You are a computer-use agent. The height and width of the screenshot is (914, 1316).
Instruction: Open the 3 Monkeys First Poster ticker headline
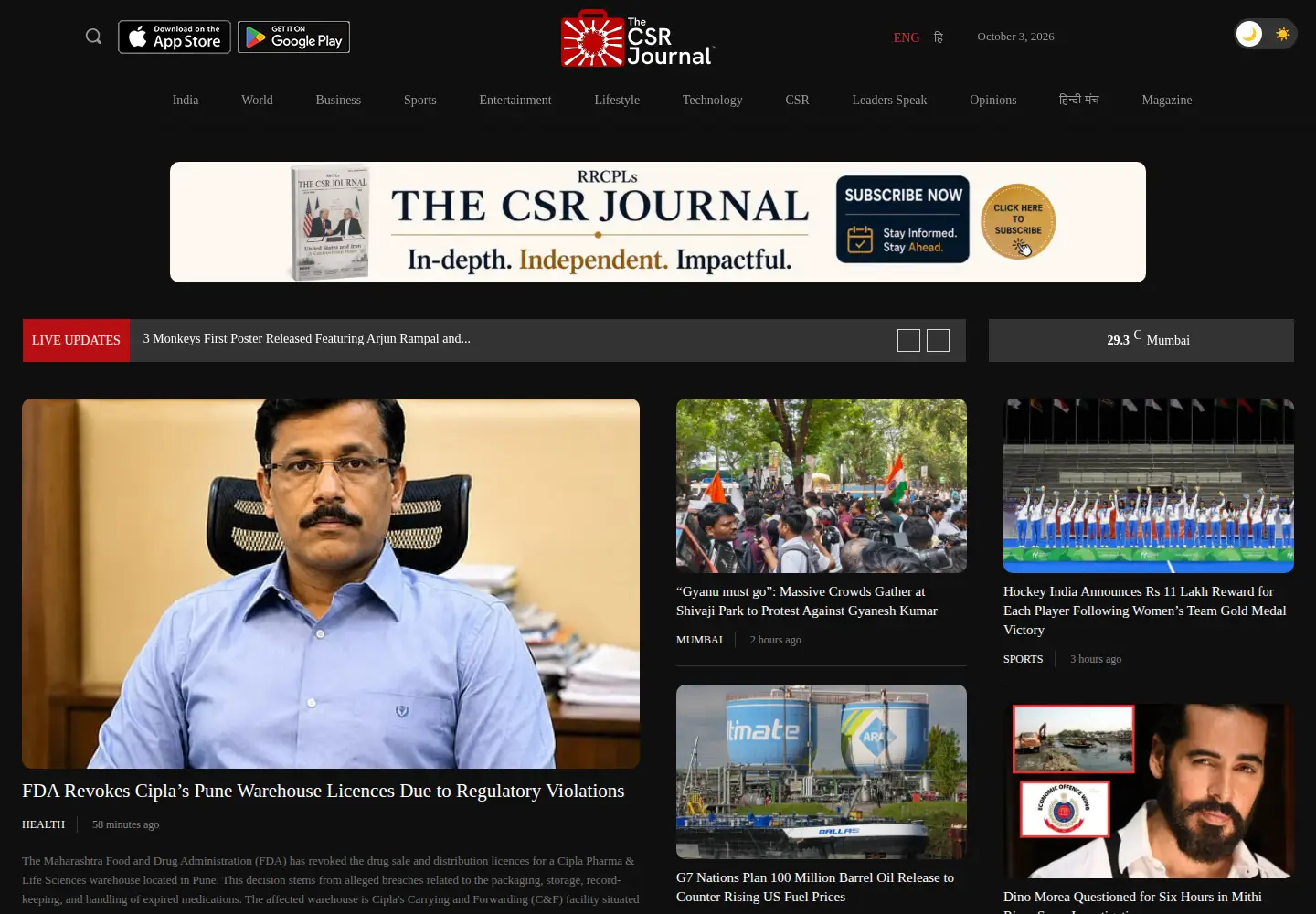pyautogui.click(x=307, y=338)
